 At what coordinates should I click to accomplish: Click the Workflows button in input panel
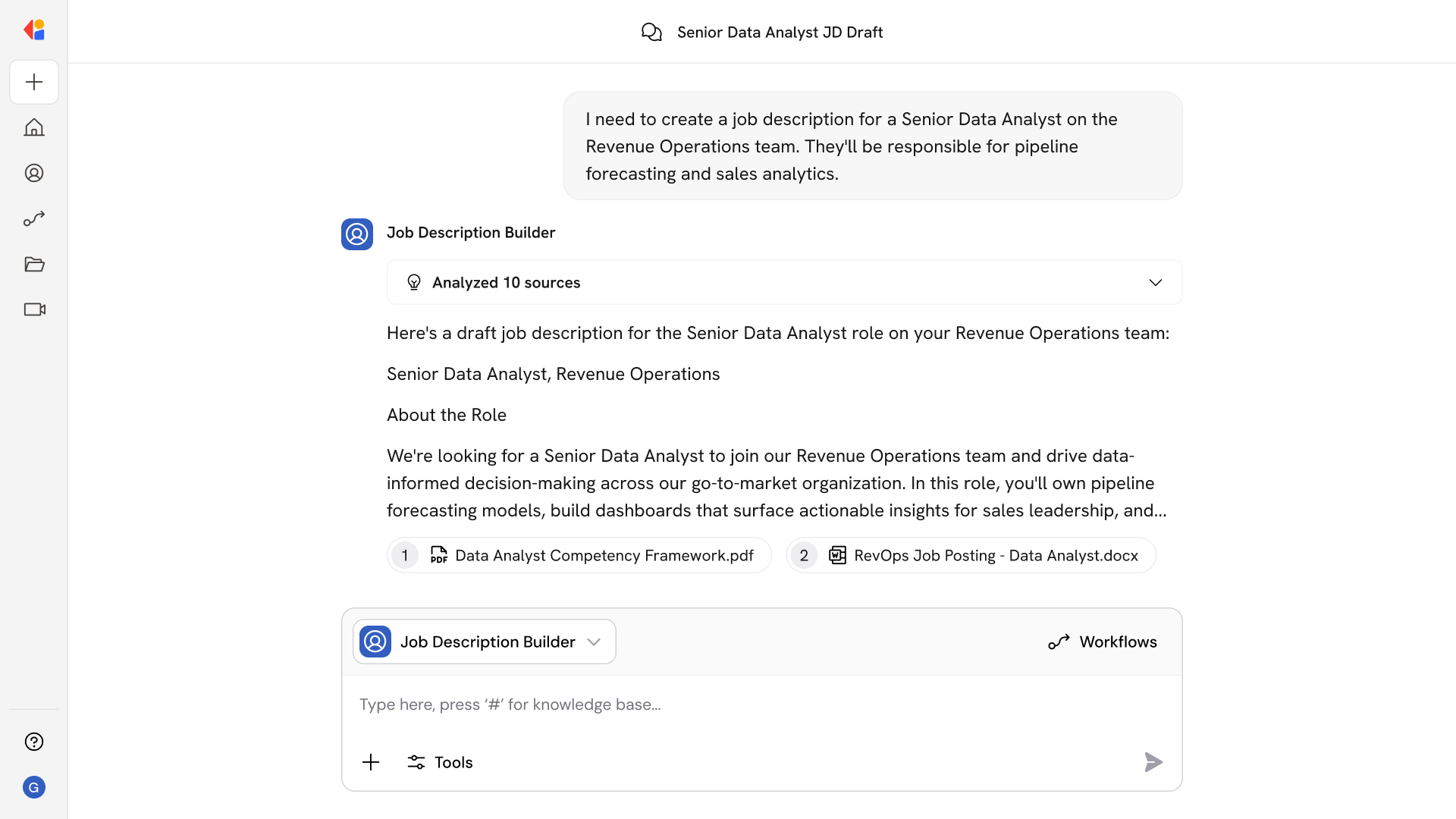coord(1103,642)
